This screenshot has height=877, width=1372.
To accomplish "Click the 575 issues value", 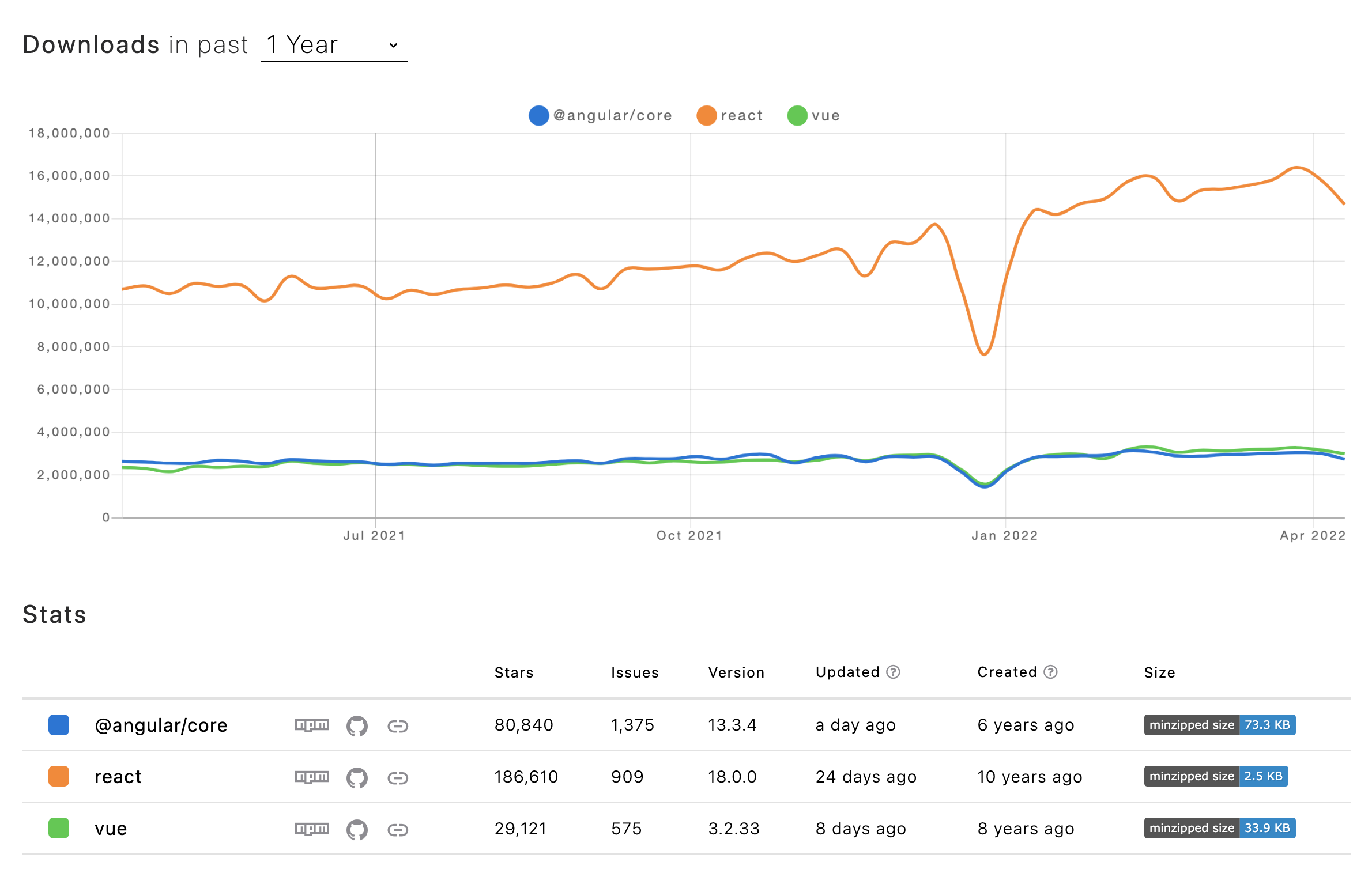I will coord(626,829).
